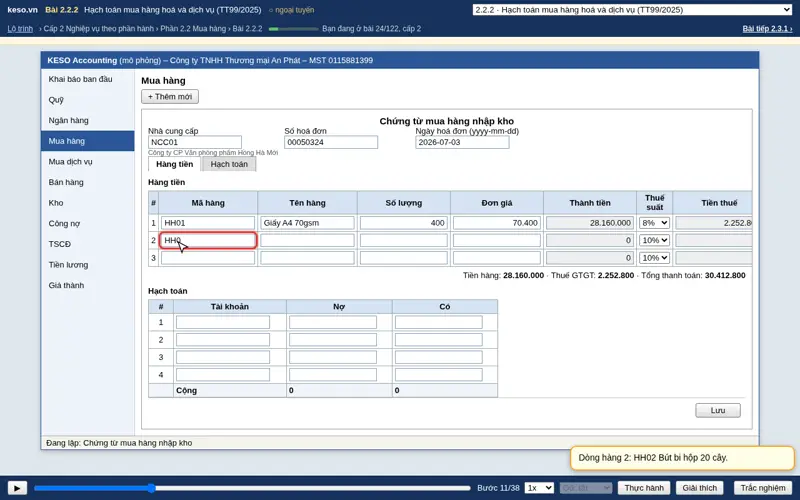The height and width of the screenshot is (500, 800).
Task: Click Tài khoản field in accounting row 4
Action: click(x=223, y=375)
